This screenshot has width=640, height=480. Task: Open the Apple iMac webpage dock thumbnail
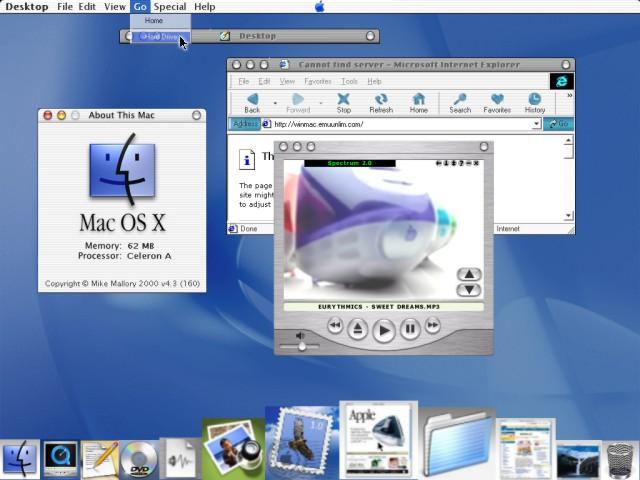point(378,439)
